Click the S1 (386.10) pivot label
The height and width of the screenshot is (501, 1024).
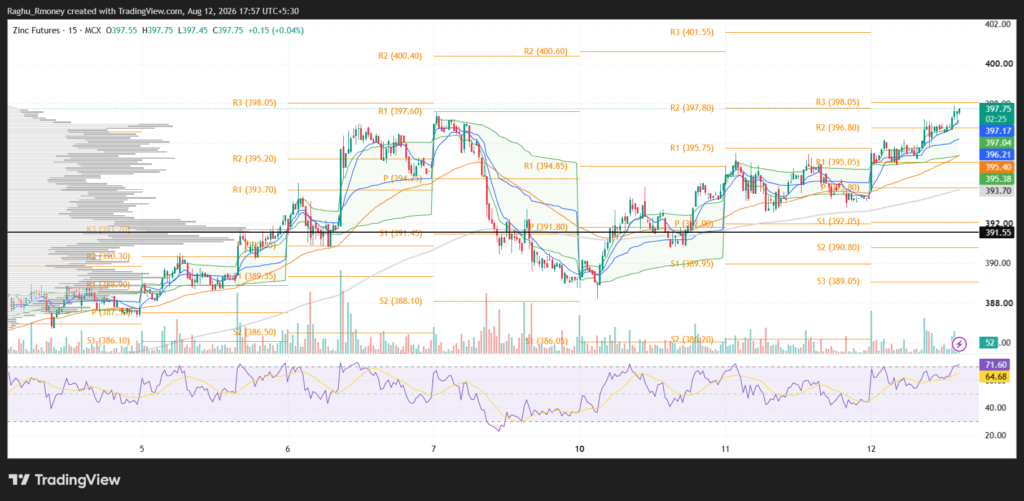(109, 341)
